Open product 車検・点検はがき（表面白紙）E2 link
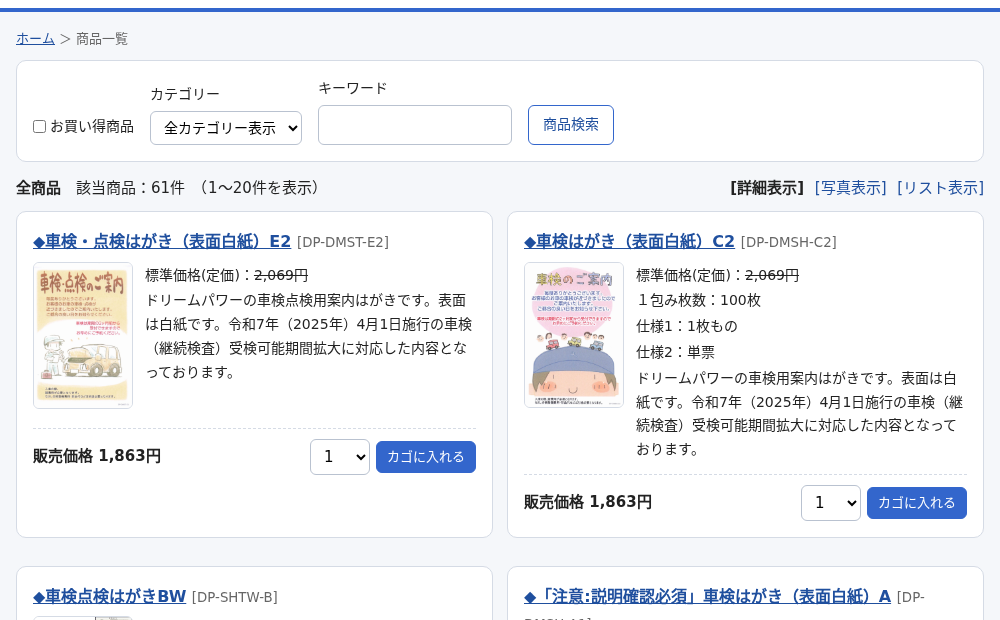The width and height of the screenshot is (1000, 620). tap(162, 241)
